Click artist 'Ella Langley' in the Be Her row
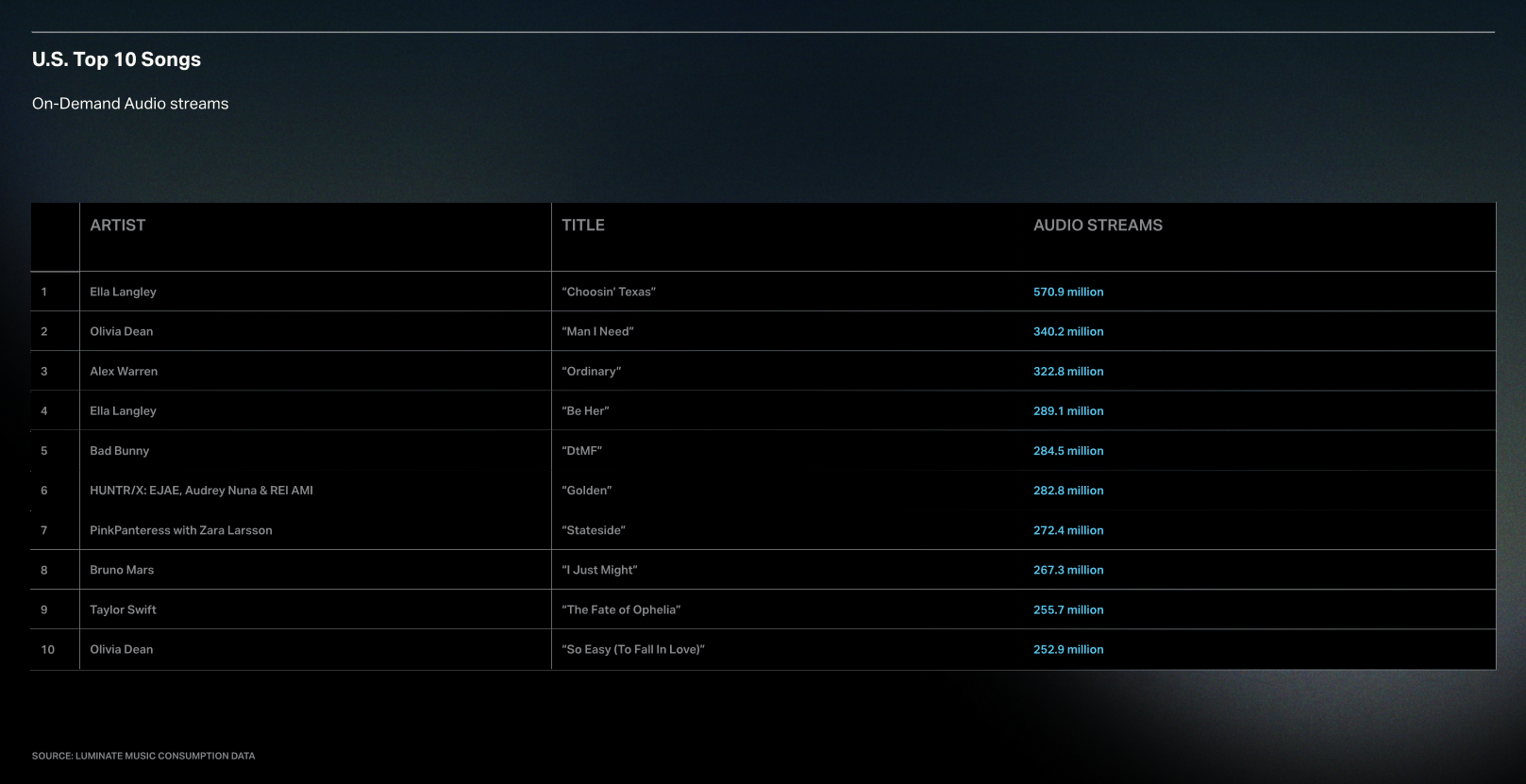The height and width of the screenshot is (784, 1526). pyautogui.click(x=124, y=410)
